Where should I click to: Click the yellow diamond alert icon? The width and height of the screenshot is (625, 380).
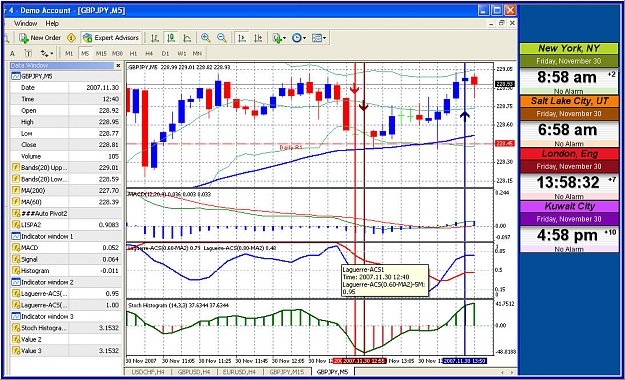coord(71,38)
